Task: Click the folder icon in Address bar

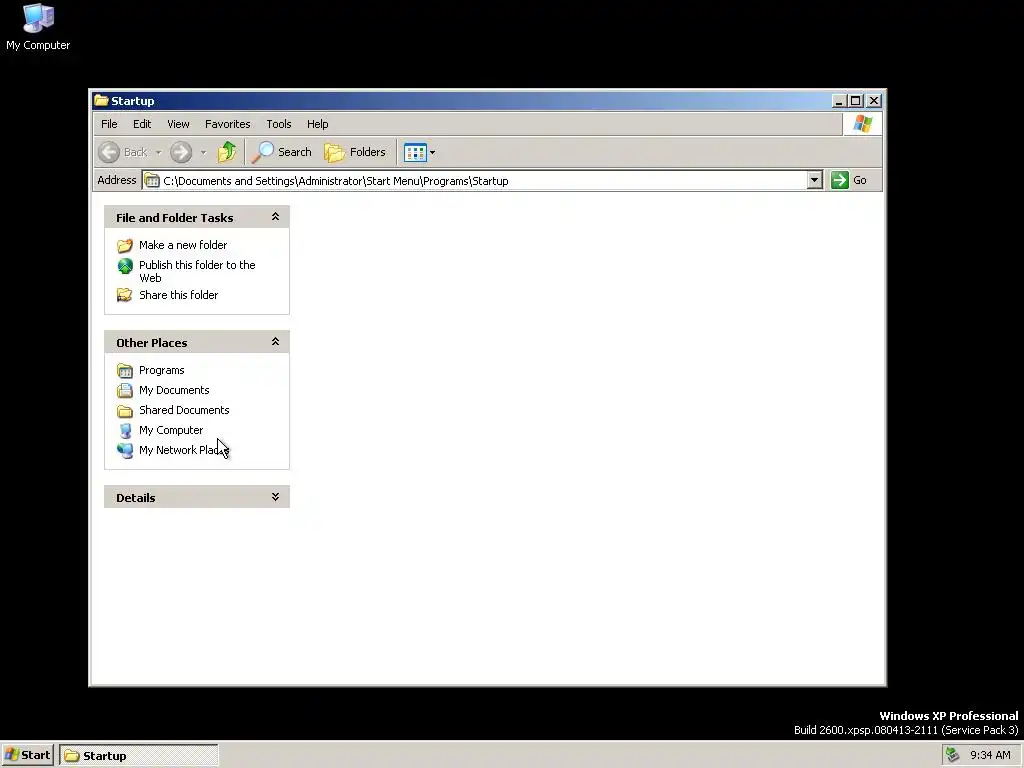Action: coord(152,181)
